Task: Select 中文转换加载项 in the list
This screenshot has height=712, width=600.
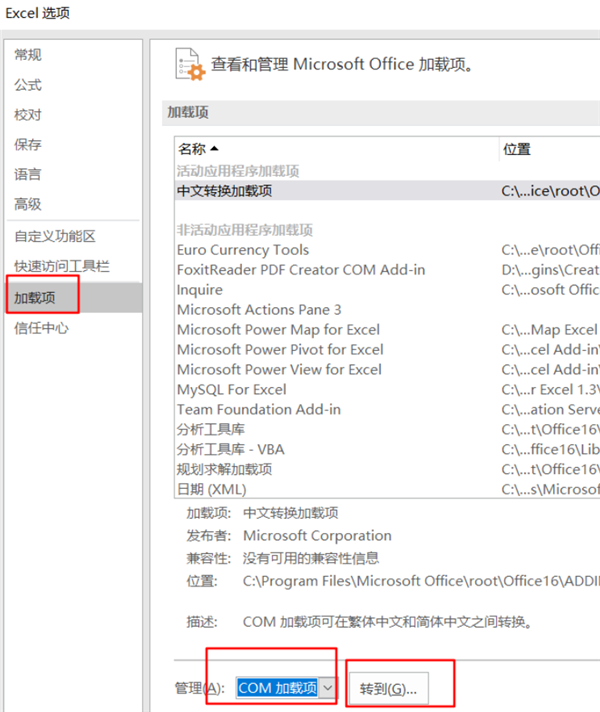Action: pos(225,190)
